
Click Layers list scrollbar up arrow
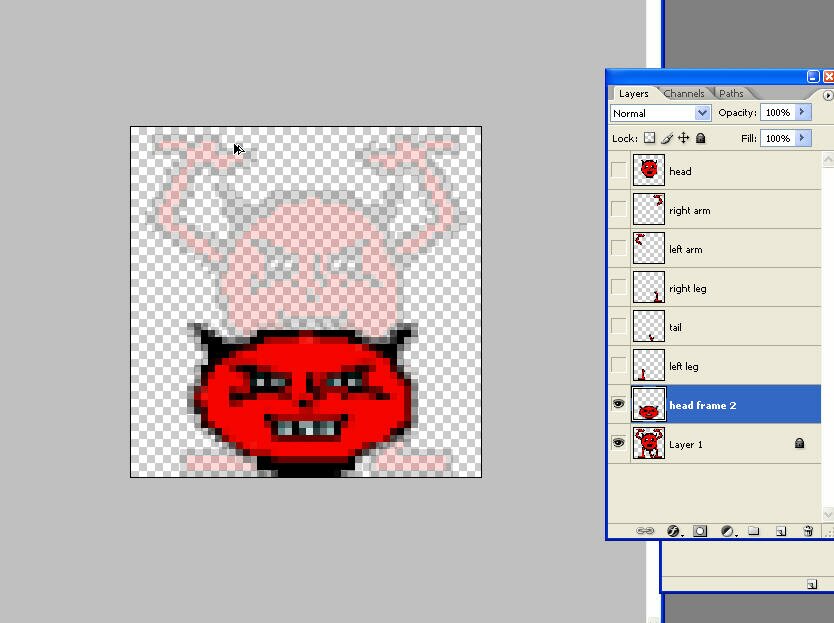click(828, 159)
